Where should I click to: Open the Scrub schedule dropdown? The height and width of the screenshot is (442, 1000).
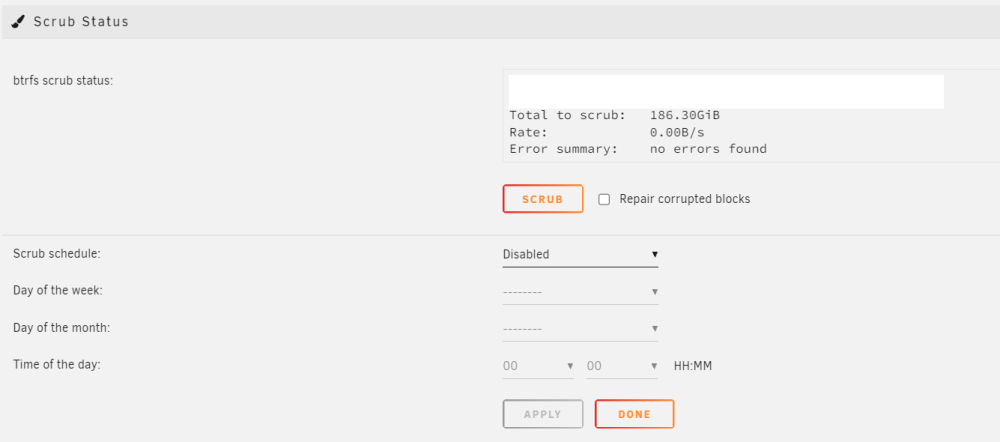pos(580,254)
